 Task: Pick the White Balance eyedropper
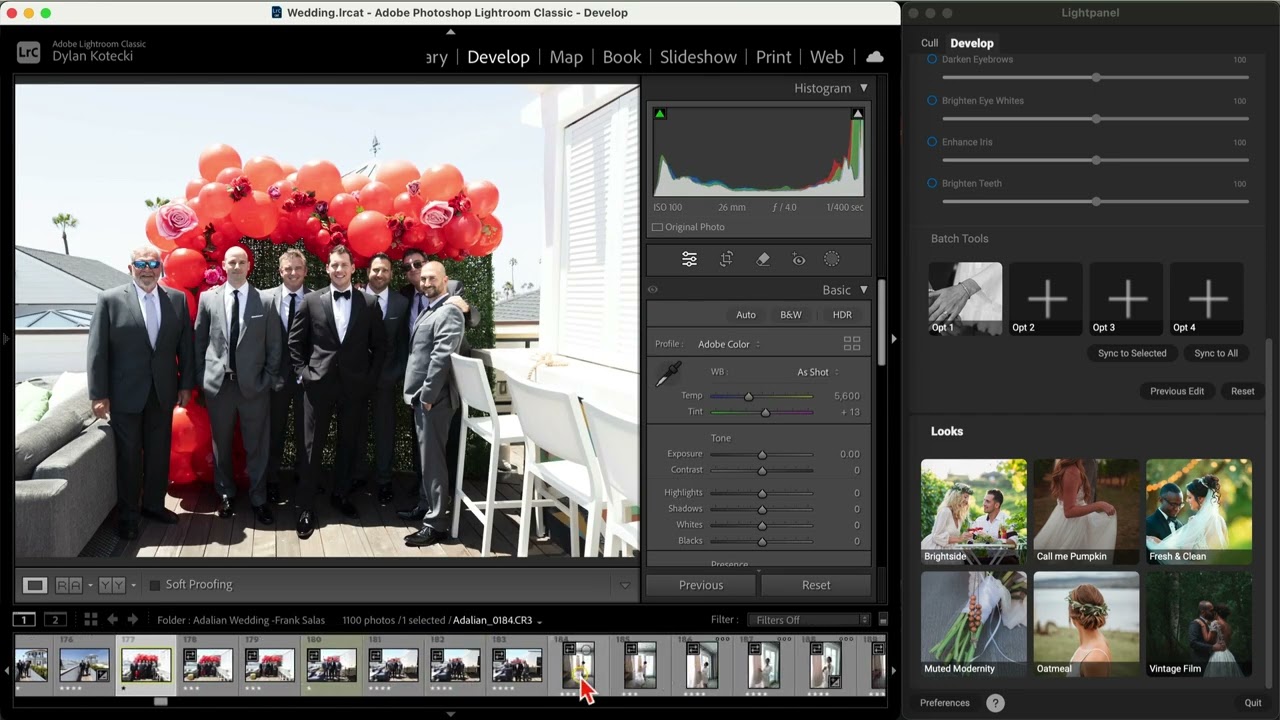[666, 375]
